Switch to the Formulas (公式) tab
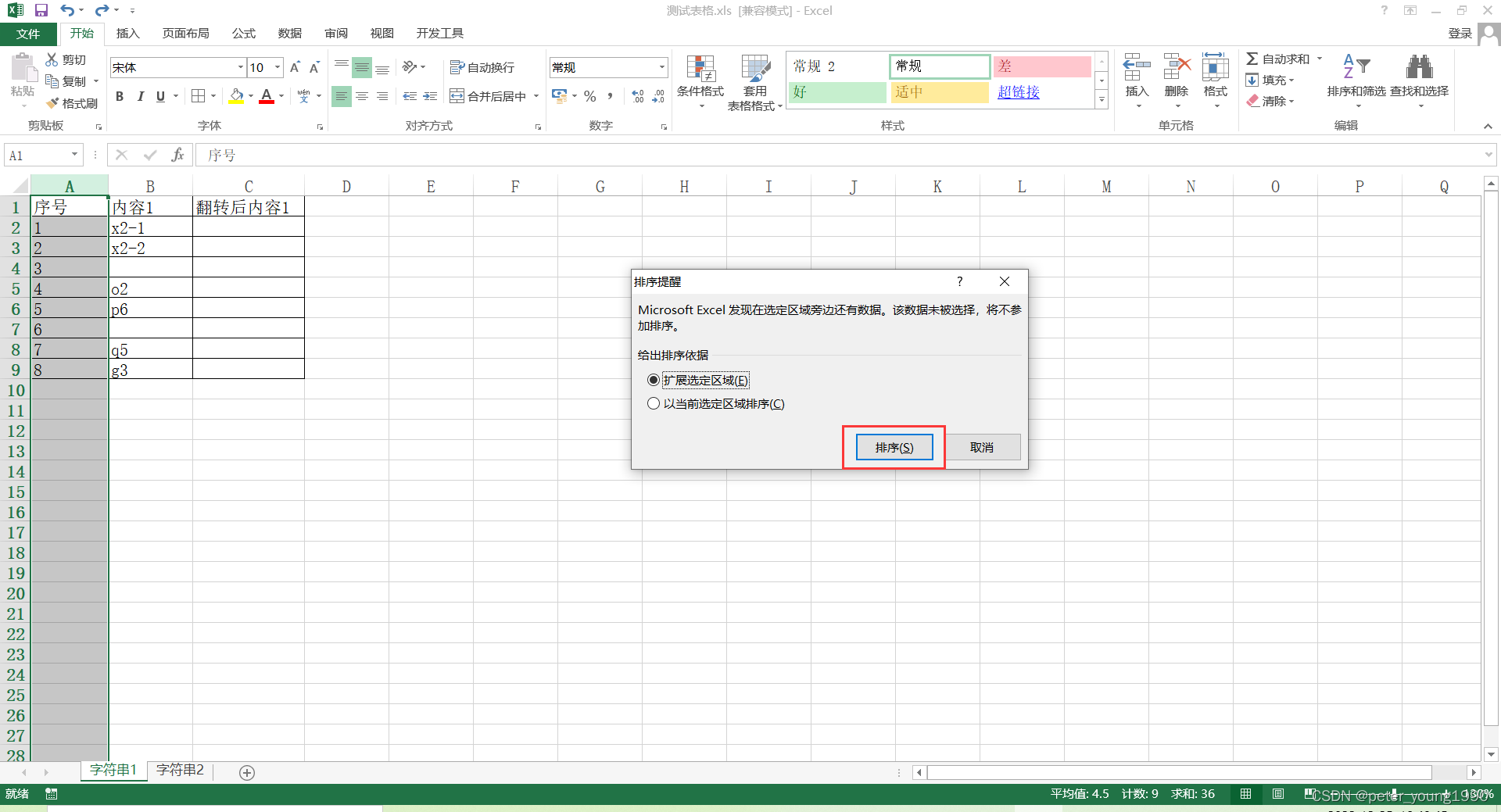Screen dimensions: 1501x812 click(243, 34)
